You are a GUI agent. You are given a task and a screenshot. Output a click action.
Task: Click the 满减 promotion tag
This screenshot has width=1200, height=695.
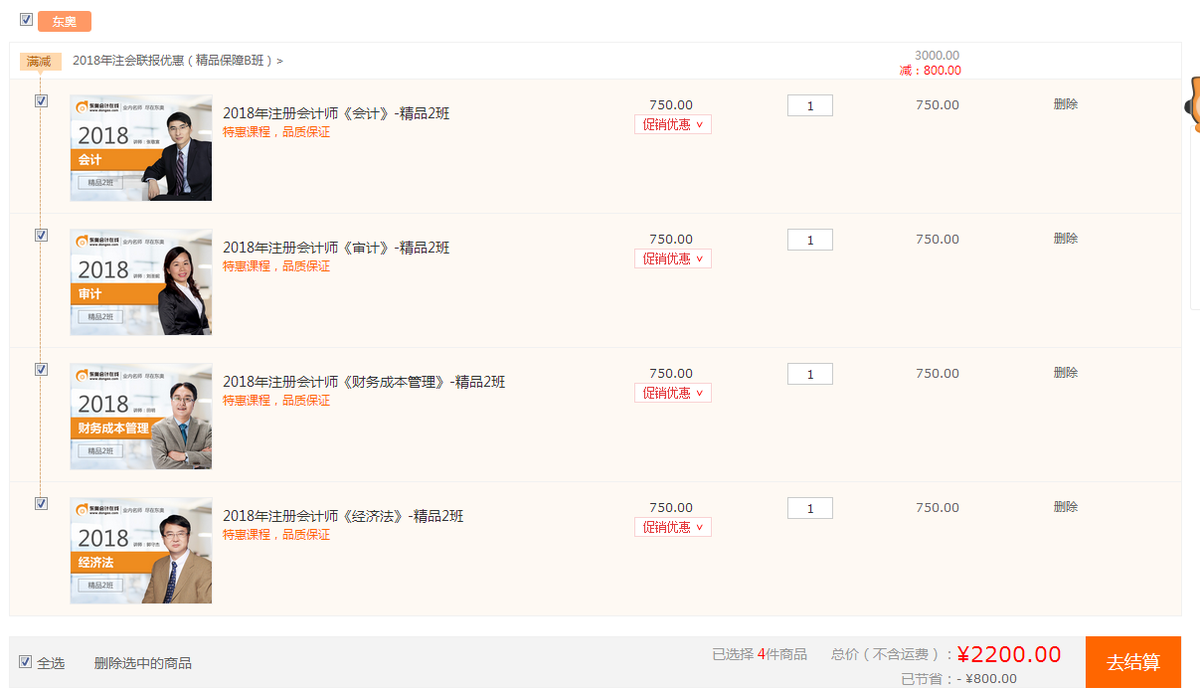click(40, 61)
